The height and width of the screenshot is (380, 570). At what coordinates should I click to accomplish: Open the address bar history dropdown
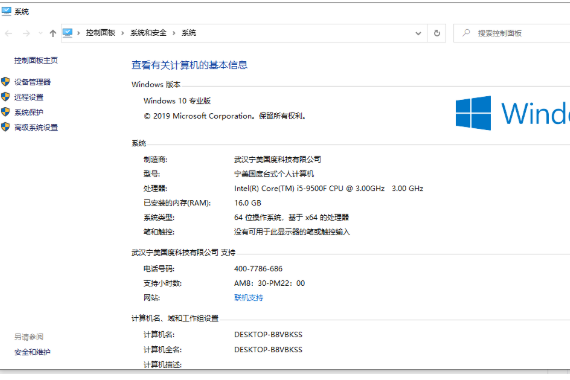point(418,33)
